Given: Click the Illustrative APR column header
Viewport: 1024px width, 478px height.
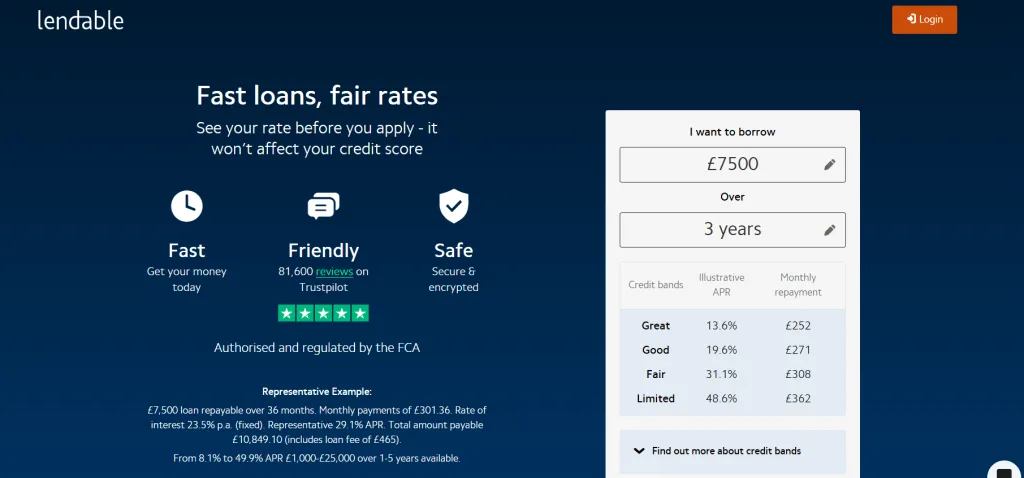Looking at the screenshot, I should point(722,285).
